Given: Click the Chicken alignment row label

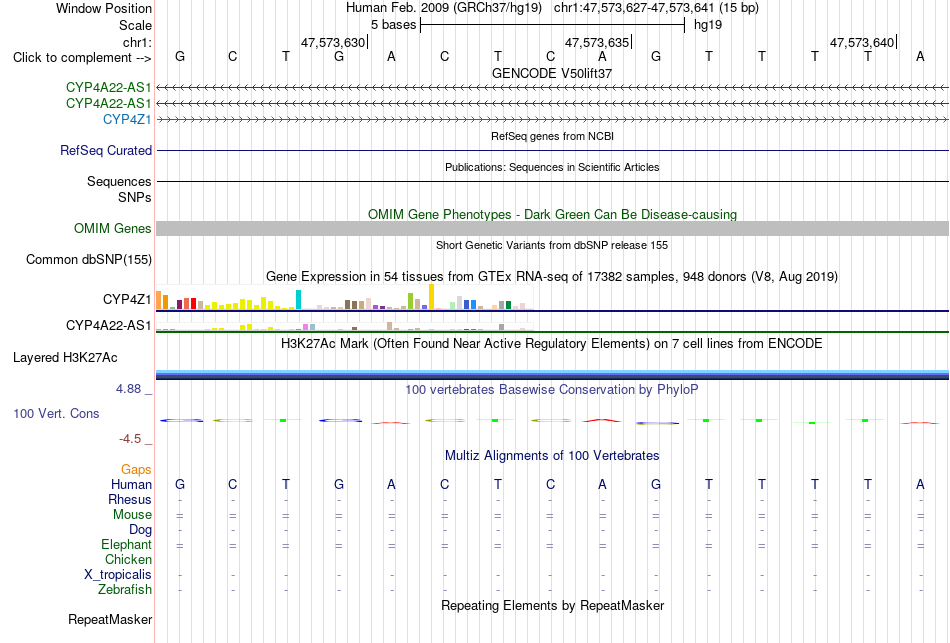Looking at the screenshot, I should (x=128, y=559).
